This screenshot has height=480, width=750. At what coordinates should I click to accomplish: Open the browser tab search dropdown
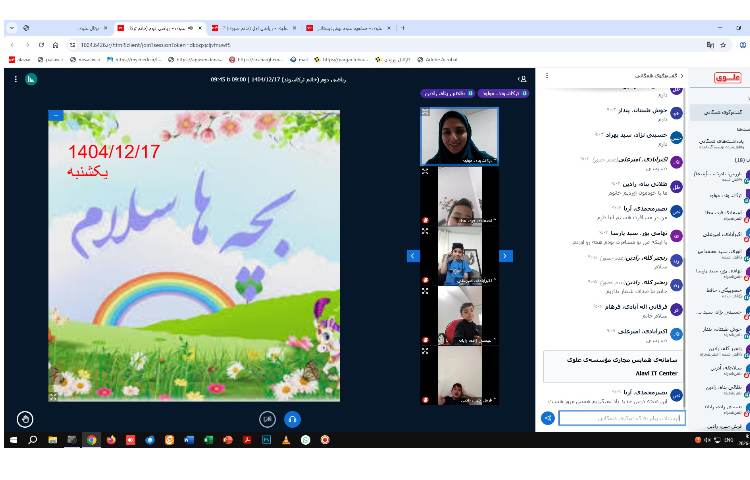12,28
